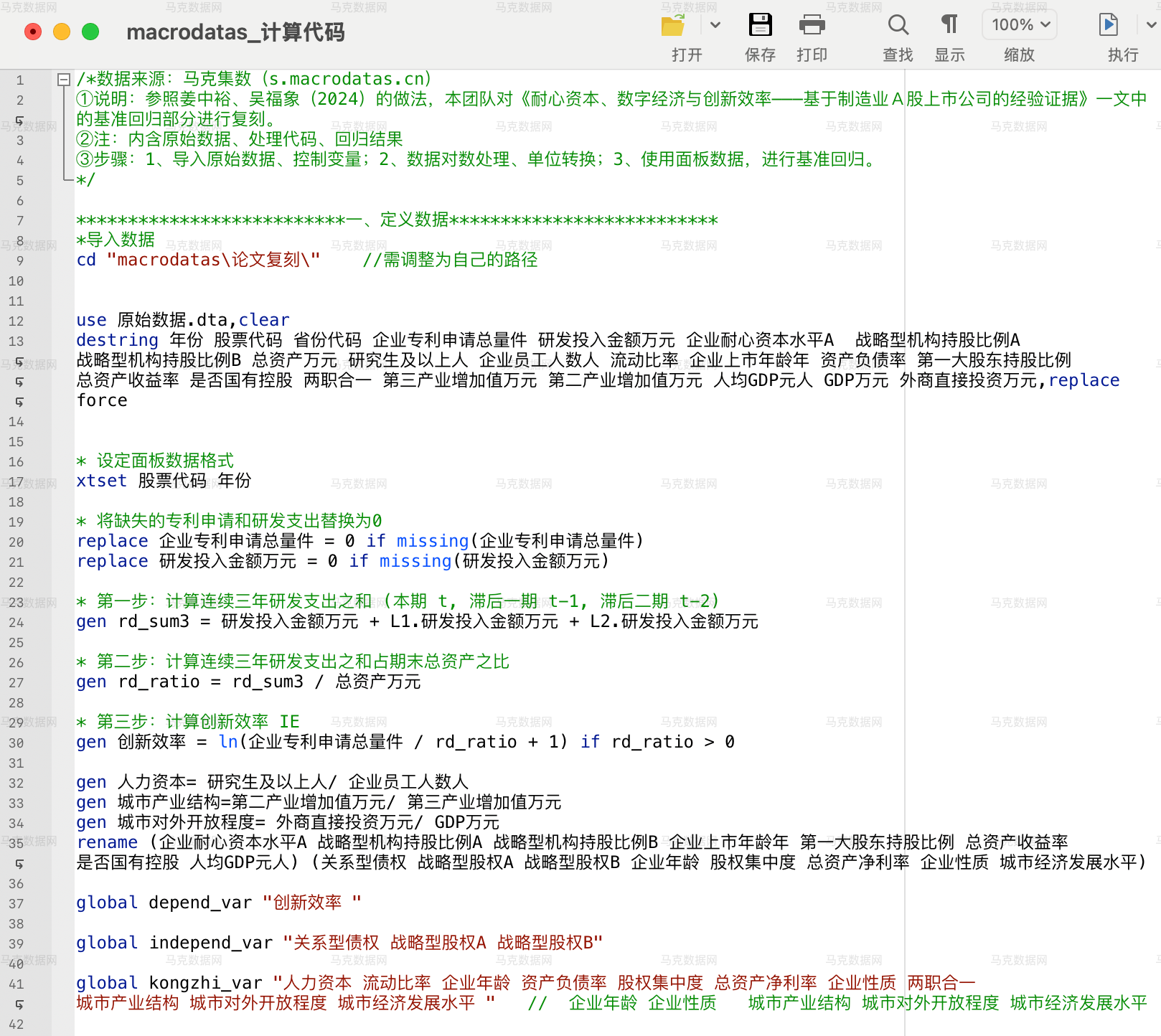Click the comment starting '* 第二步'
Viewport: 1161px width, 1036px height.
(293, 661)
